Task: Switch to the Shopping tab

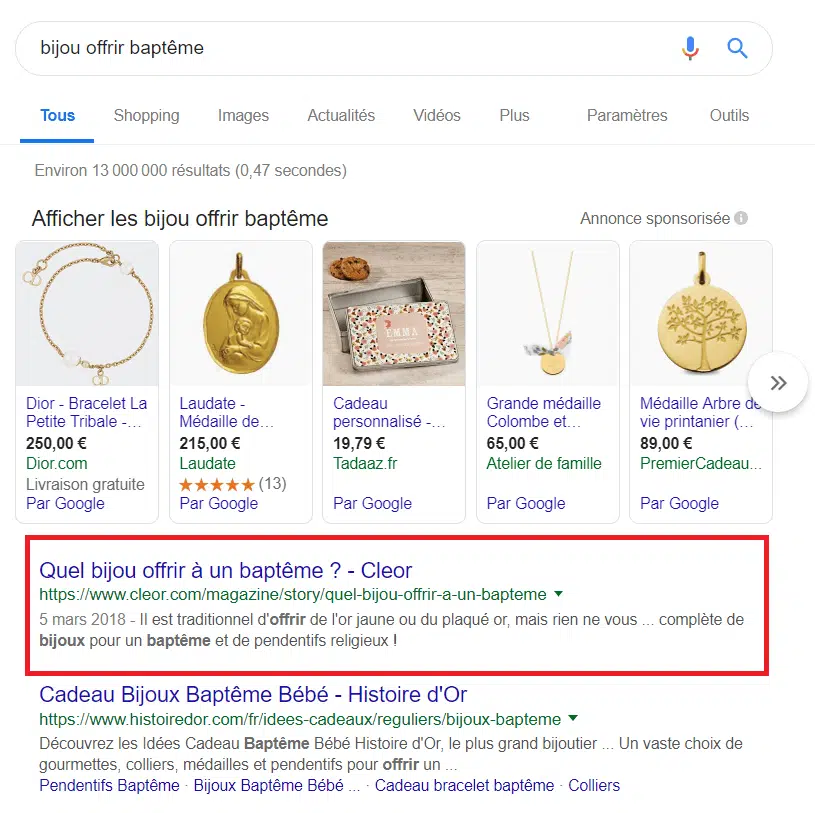Action: point(146,115)
